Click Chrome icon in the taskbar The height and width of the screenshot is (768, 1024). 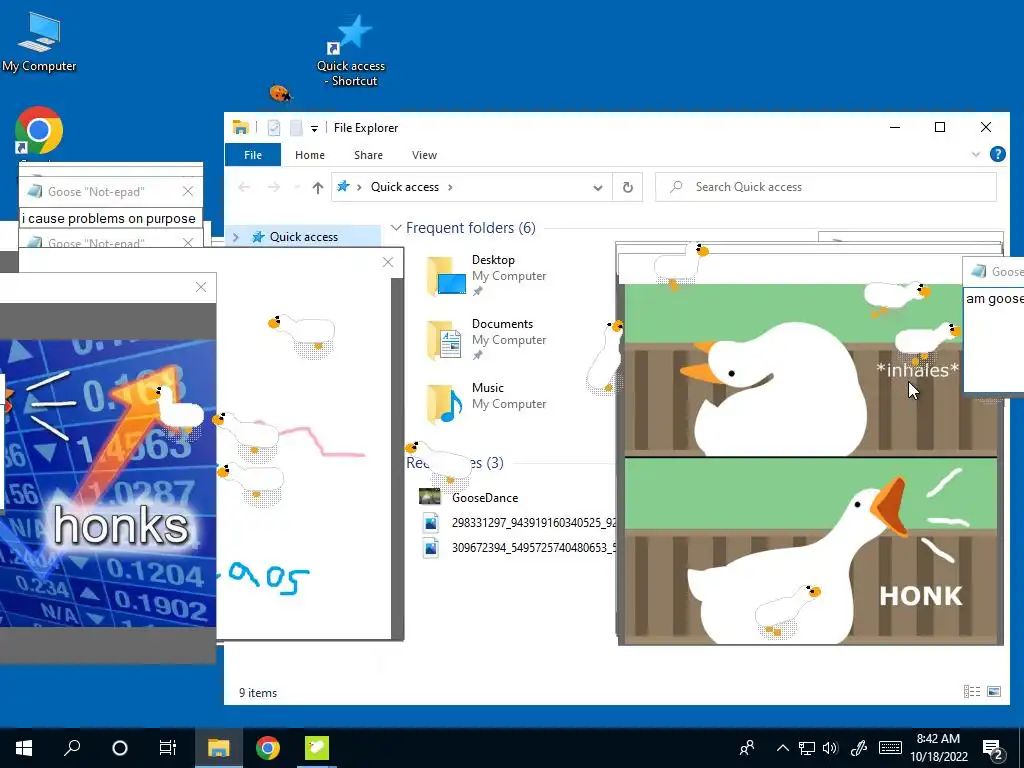[x=268, y=748]
